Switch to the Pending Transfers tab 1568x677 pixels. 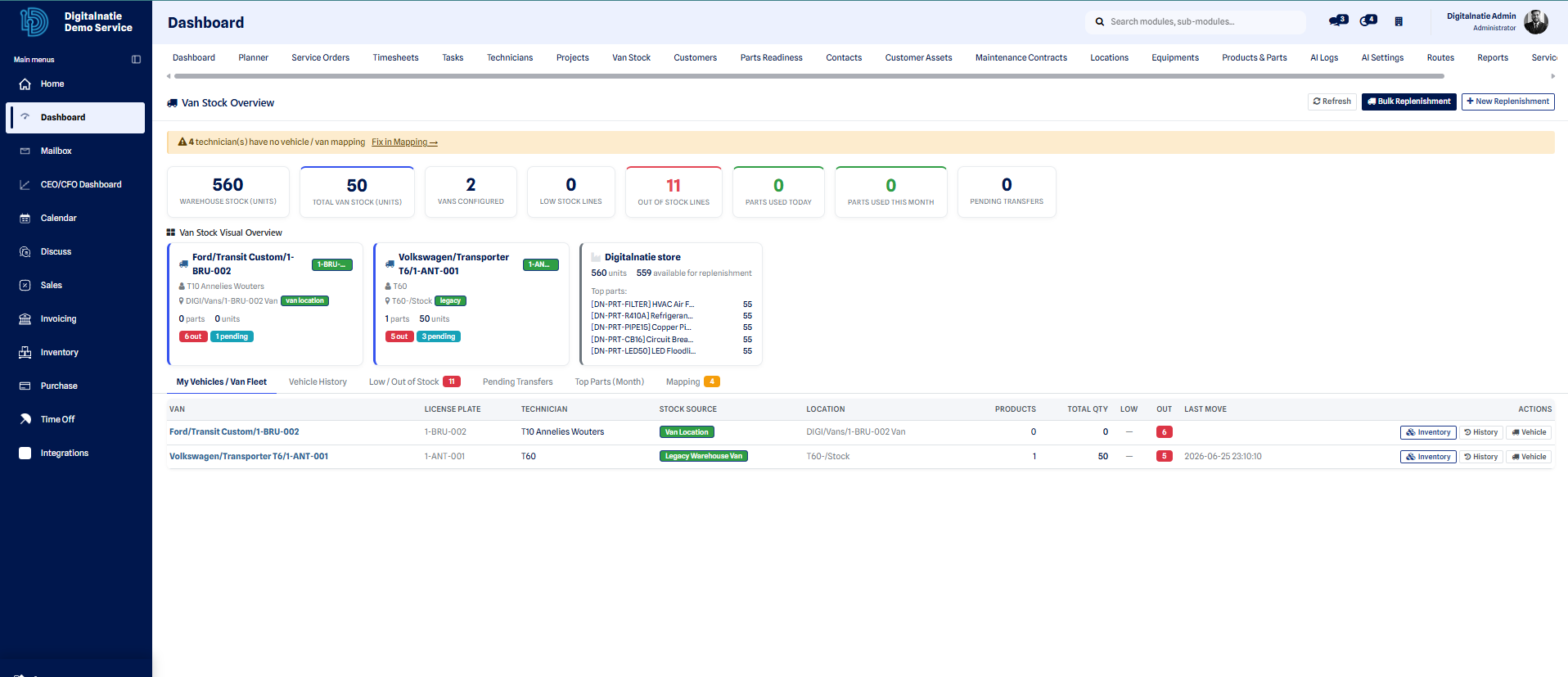(x=517, y=381)
